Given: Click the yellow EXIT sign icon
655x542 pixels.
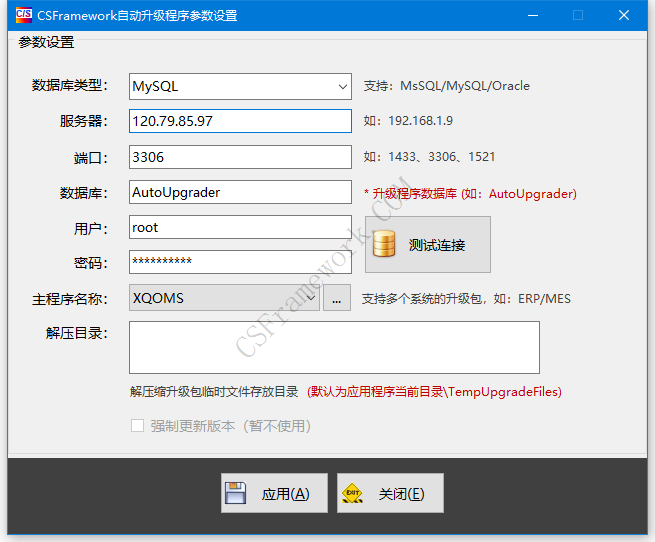Looking at the screenshot, I should click(352, 493).
